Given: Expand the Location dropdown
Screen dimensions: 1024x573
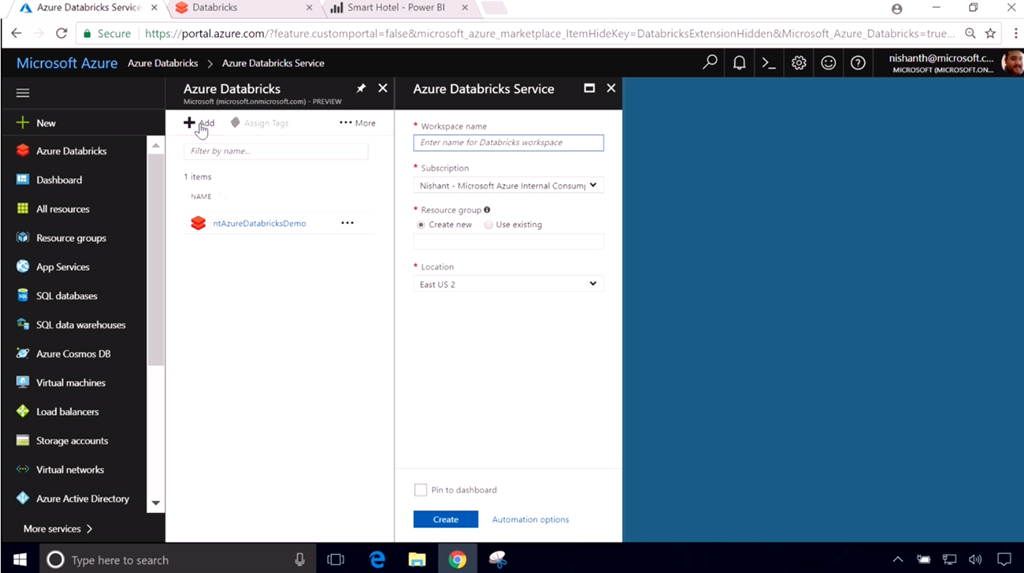Looking at the screenshot, I should coord(508,284).
